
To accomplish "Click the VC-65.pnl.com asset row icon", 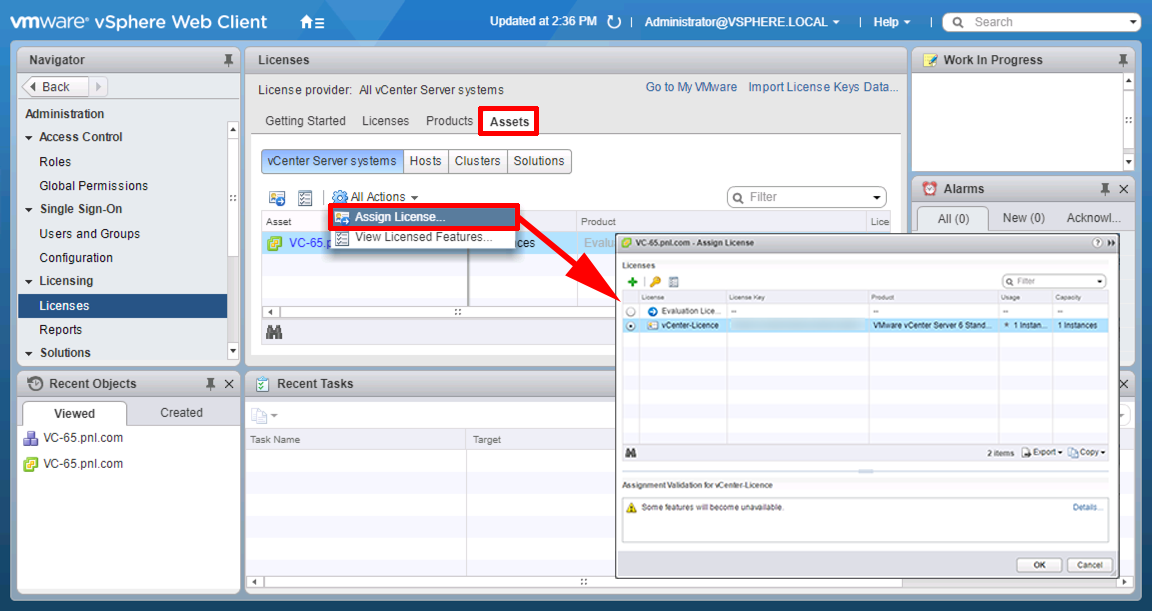I will [x=275, y=243].
